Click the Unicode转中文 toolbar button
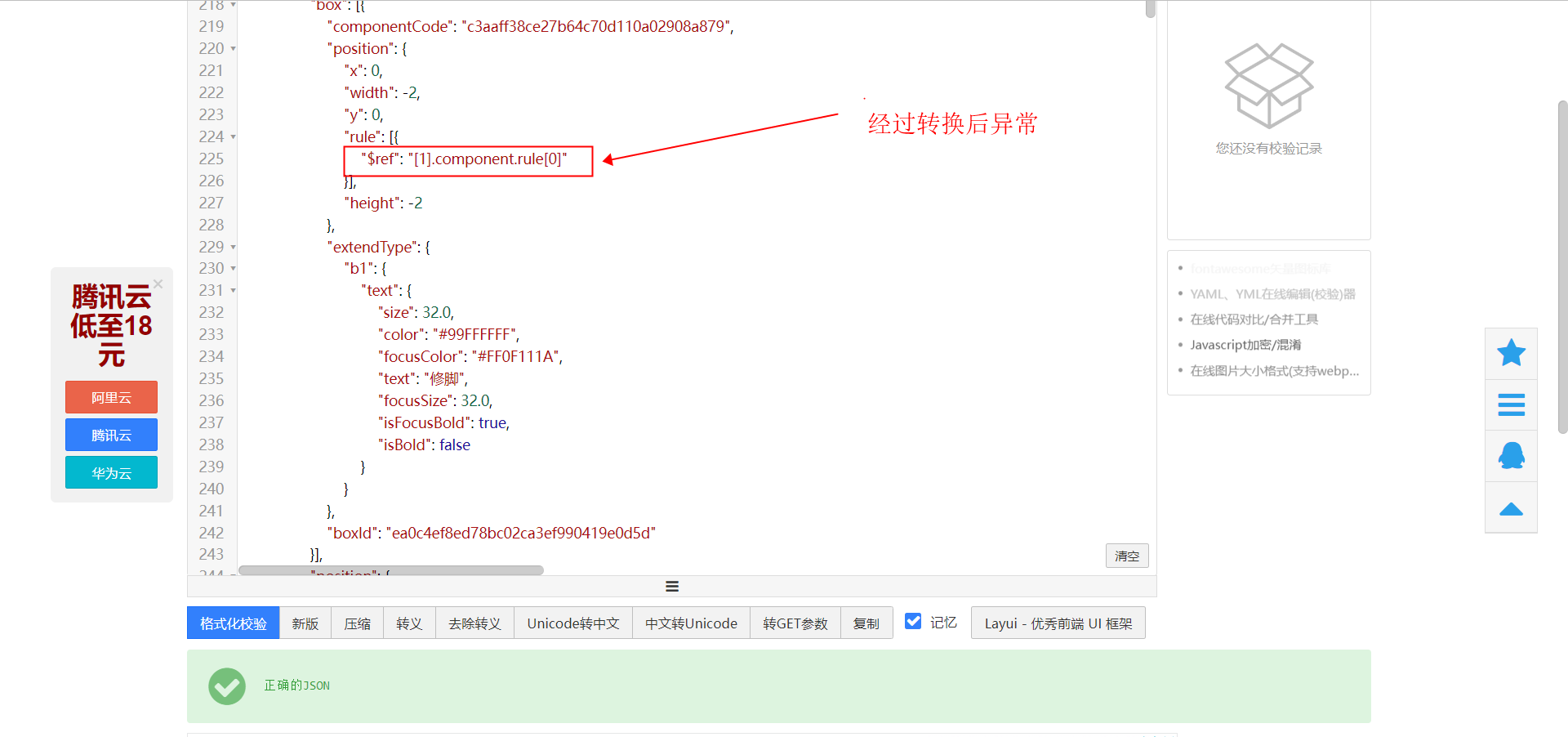1568x737 pixels. (572, 622)
